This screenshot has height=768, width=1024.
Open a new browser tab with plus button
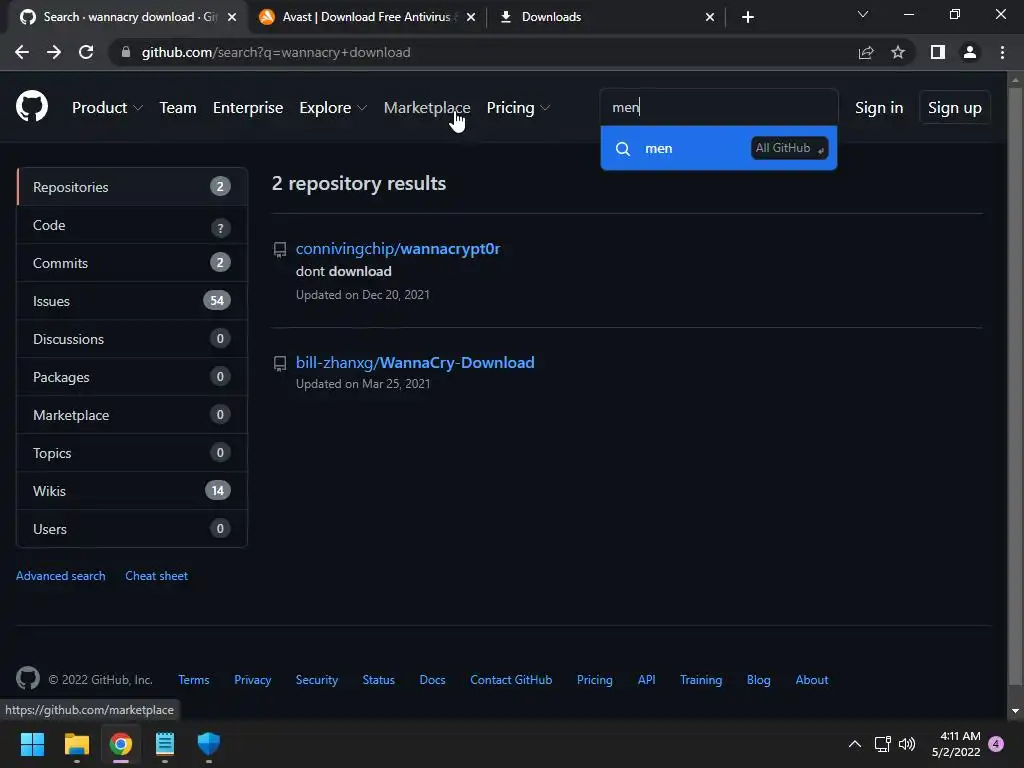click(x=748, y=17)
